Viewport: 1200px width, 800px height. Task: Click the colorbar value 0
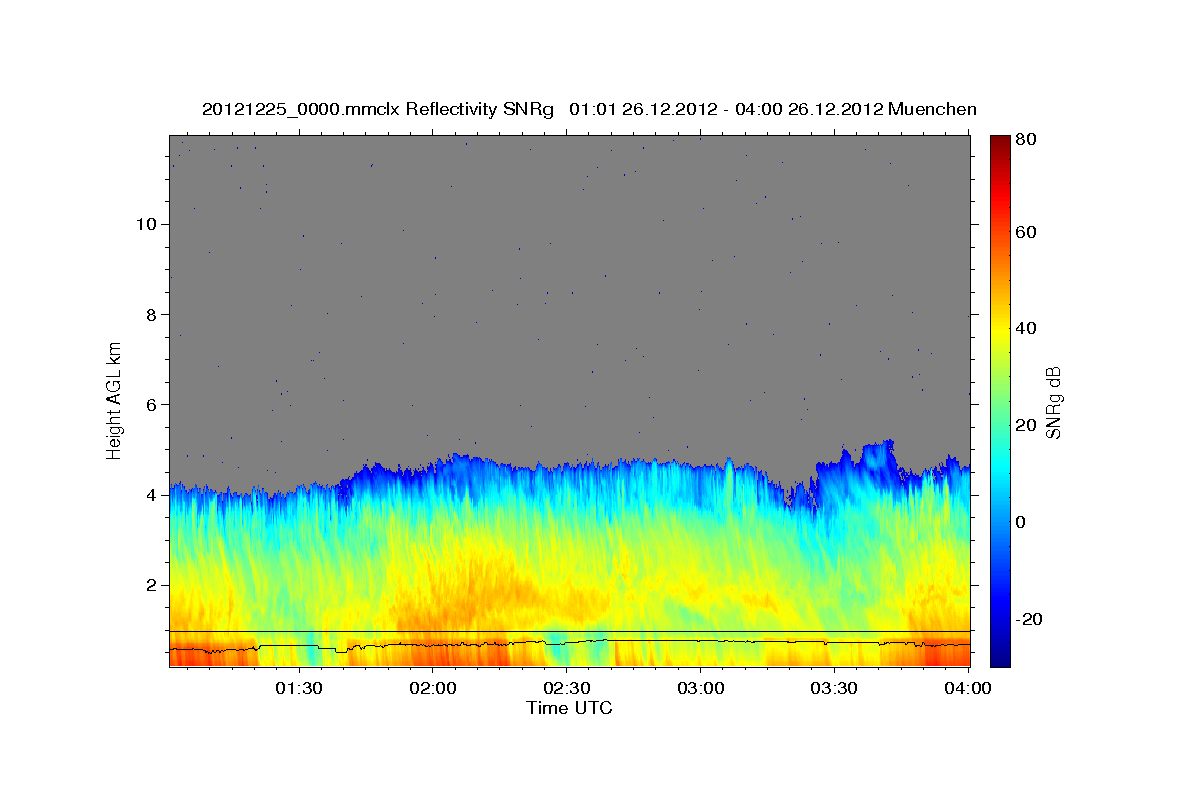pyautogui.click(x=1022, y=522)
